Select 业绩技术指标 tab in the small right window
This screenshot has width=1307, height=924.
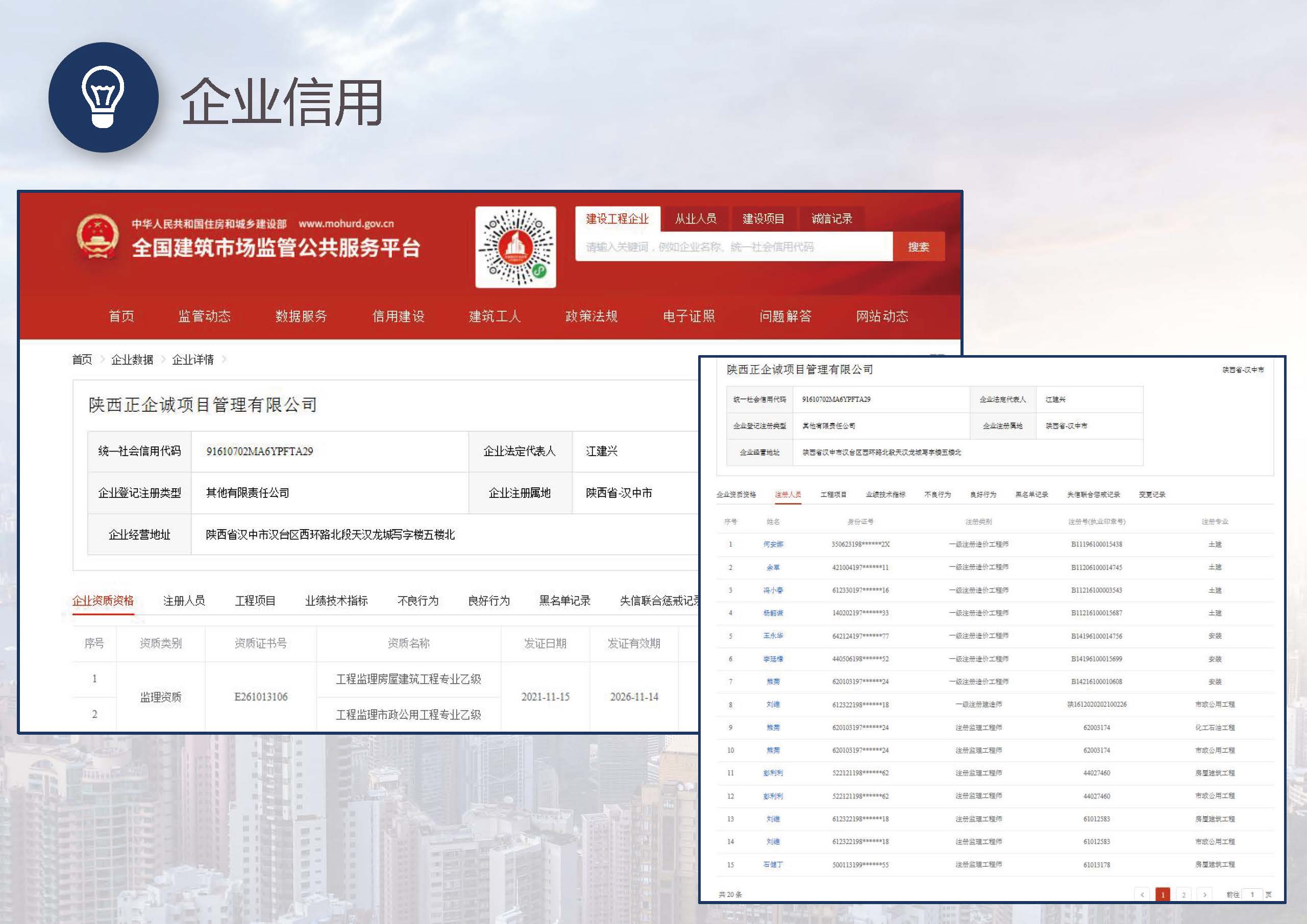point(885,494)
